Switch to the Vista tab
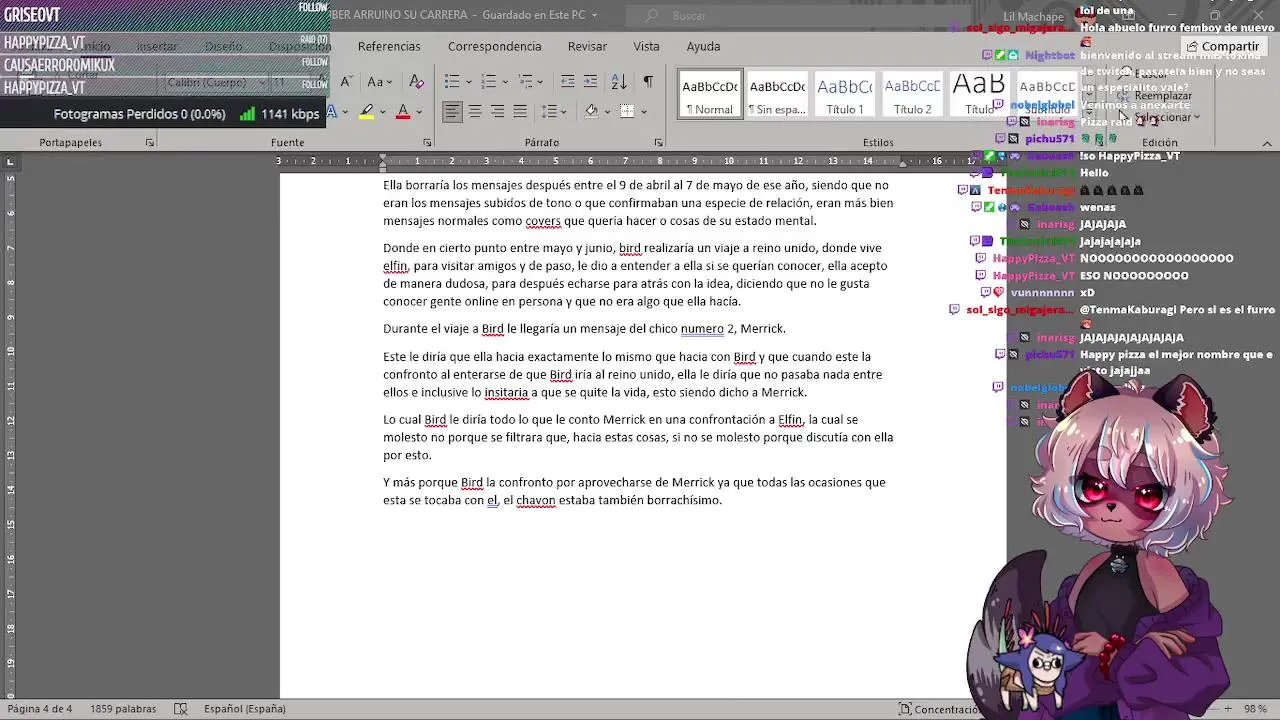This screenshot has width=1280, height=720. (646, 46)
